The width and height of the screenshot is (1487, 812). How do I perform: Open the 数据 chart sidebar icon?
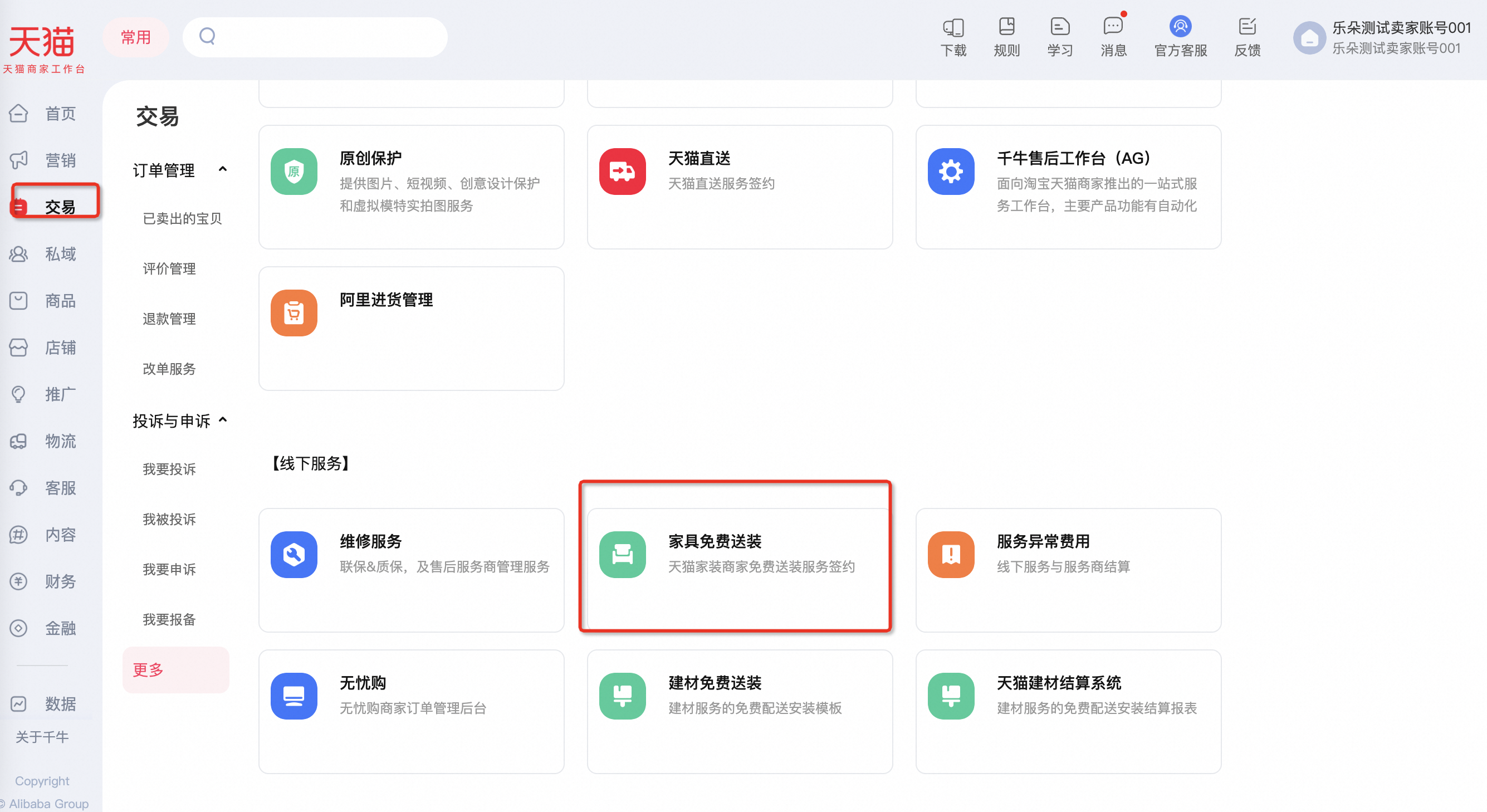point(18,703)
